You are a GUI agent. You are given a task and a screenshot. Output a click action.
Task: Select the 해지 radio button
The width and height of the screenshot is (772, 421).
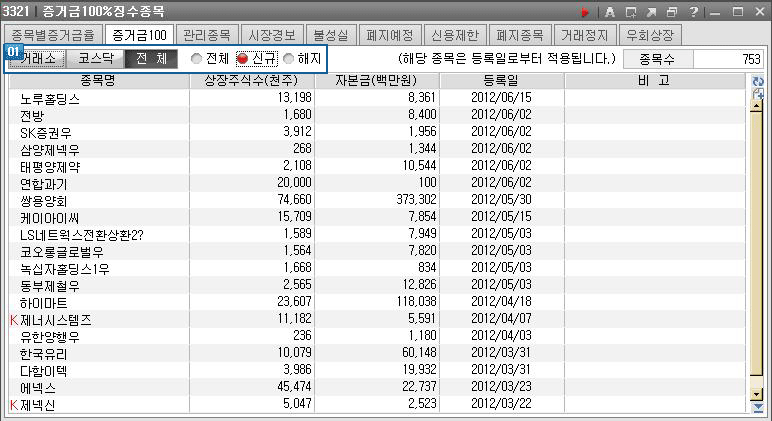pyautogui.click(x=289, y=59)
